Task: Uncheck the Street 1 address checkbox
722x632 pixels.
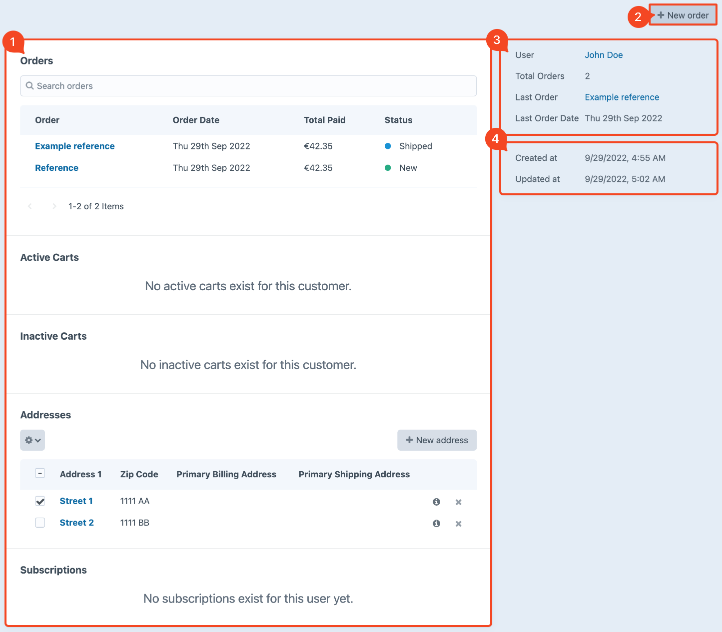Action: click(40, 501)
